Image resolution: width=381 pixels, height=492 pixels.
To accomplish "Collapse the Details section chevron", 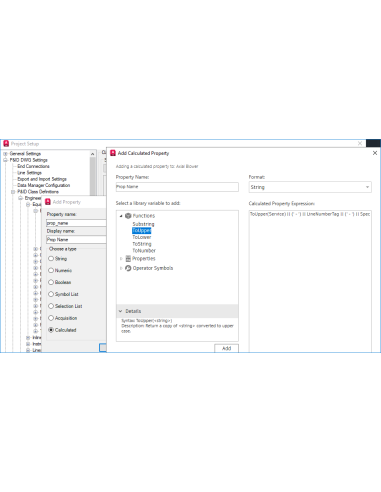I will click(120, 311).
